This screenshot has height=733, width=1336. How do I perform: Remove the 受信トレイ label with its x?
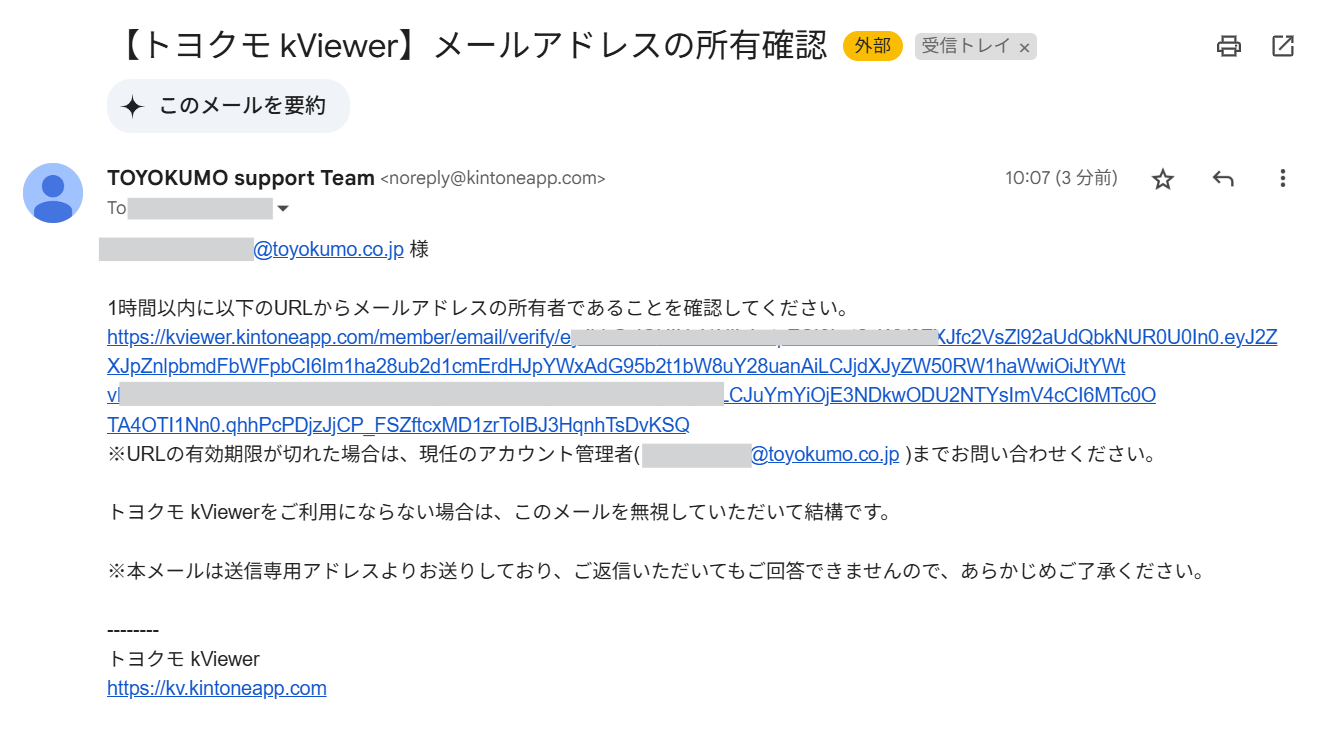(1024, 47)
